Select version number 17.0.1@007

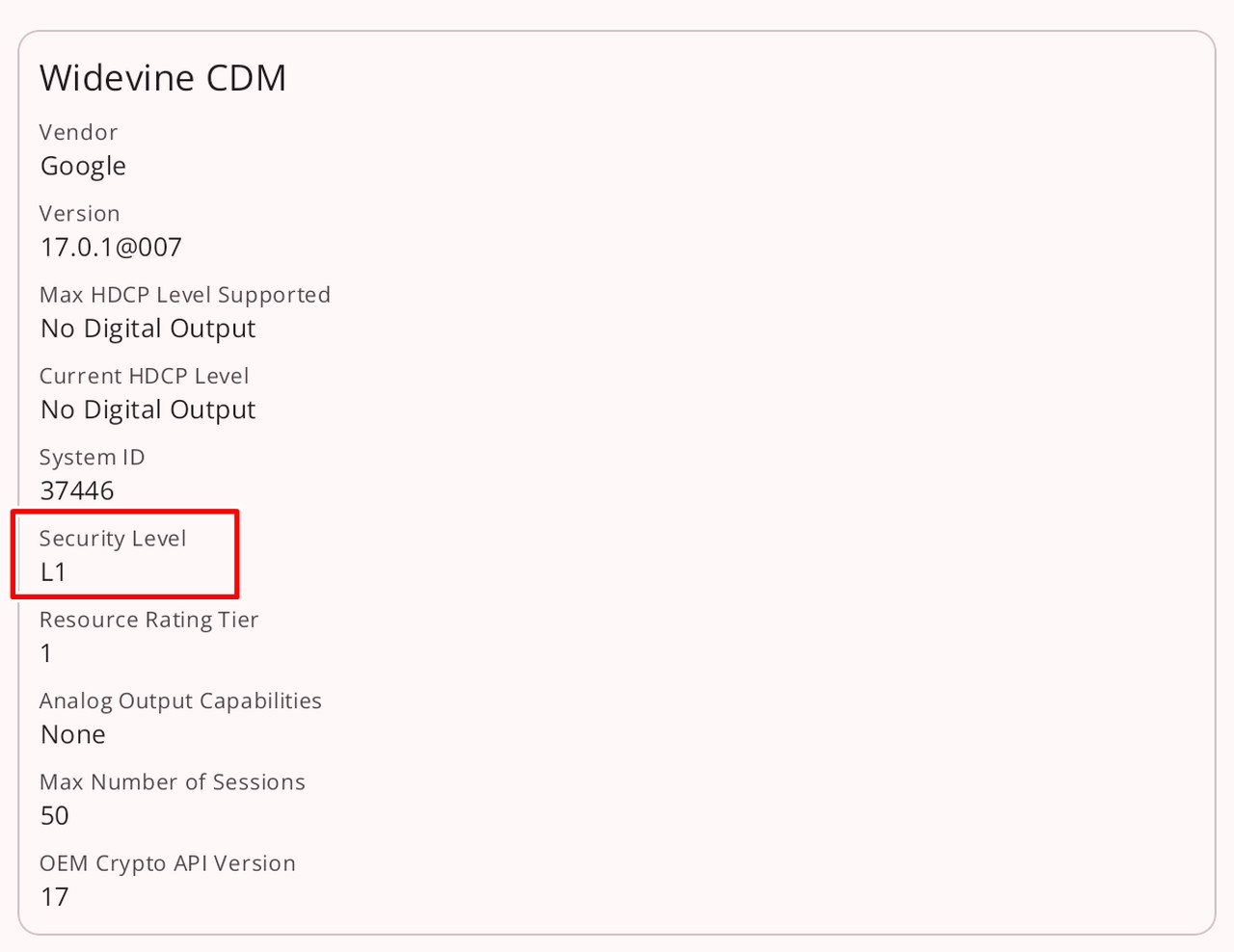coord(111,248)
